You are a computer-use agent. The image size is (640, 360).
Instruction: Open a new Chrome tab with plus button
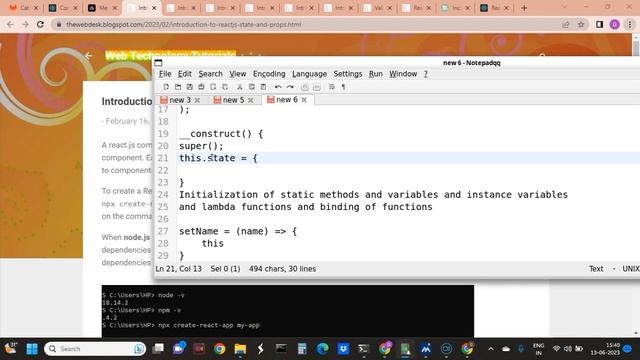pos(524,8)
